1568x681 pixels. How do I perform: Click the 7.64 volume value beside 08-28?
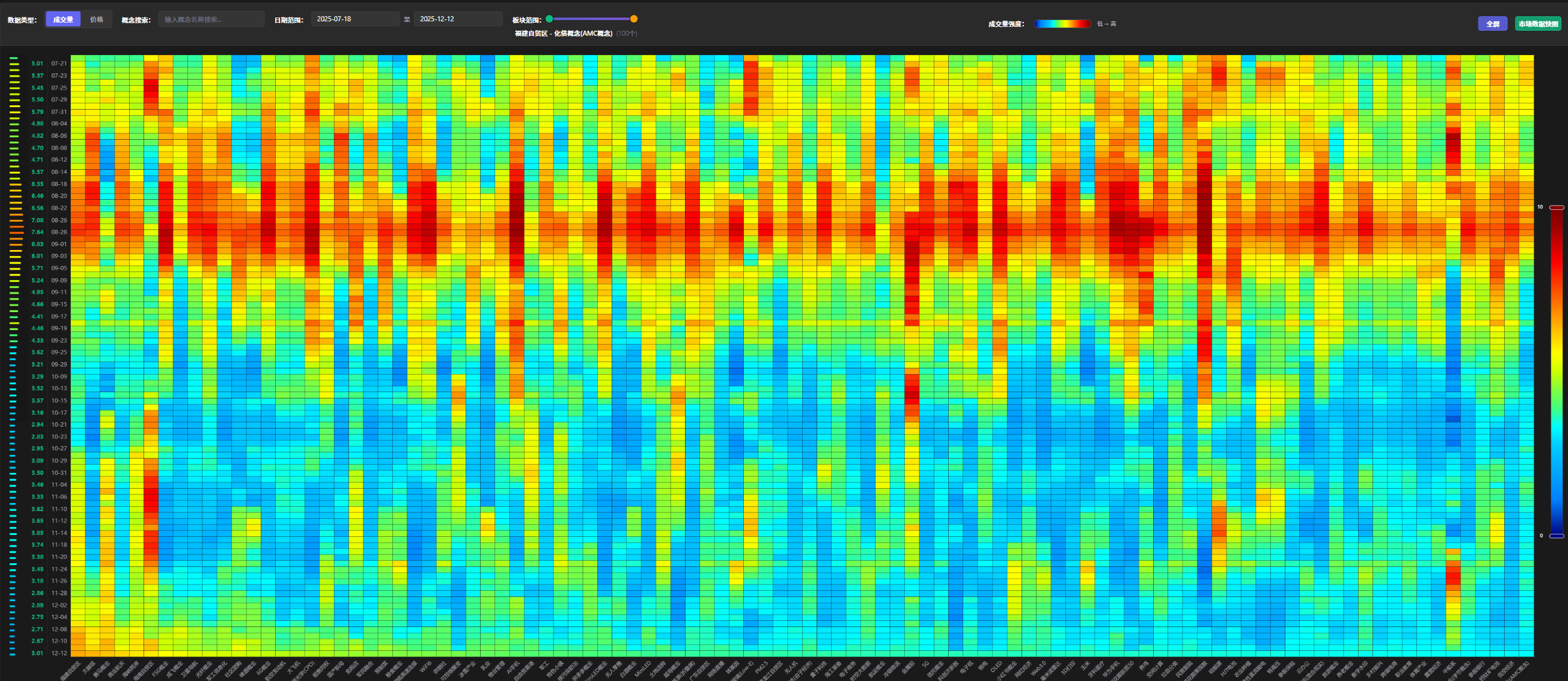coord(38,232)
